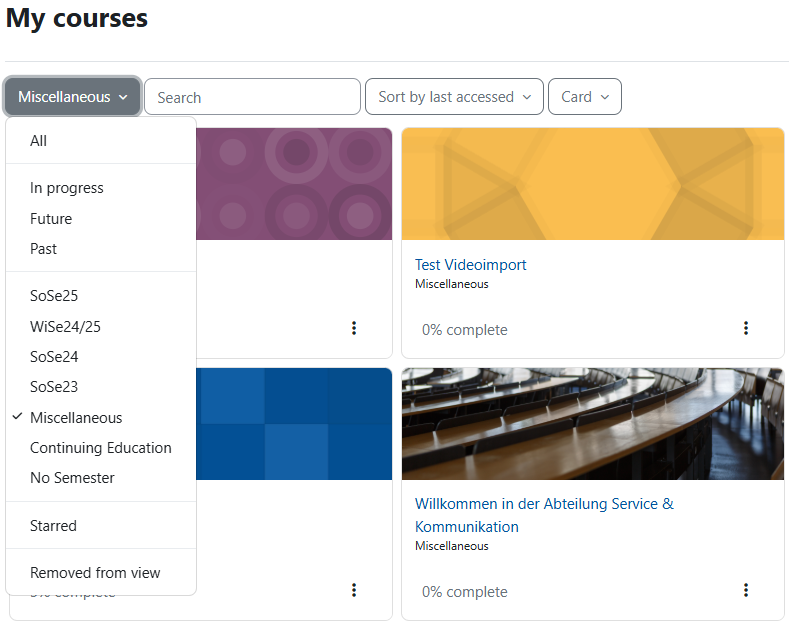Open the Sort by last accessed dropdown

pos(454,97)
